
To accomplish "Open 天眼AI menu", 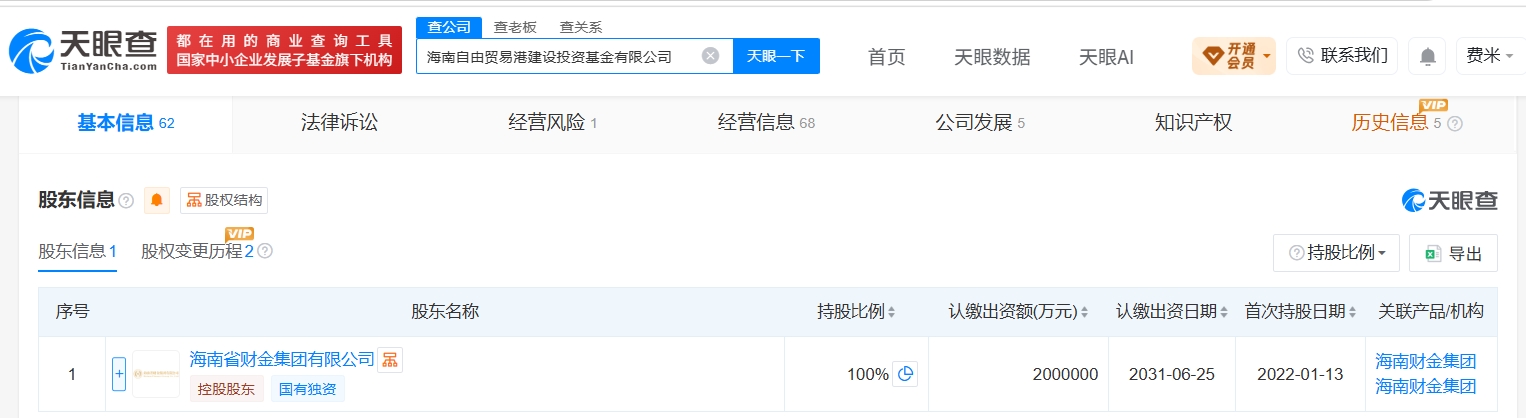I will coord(1106,57).
